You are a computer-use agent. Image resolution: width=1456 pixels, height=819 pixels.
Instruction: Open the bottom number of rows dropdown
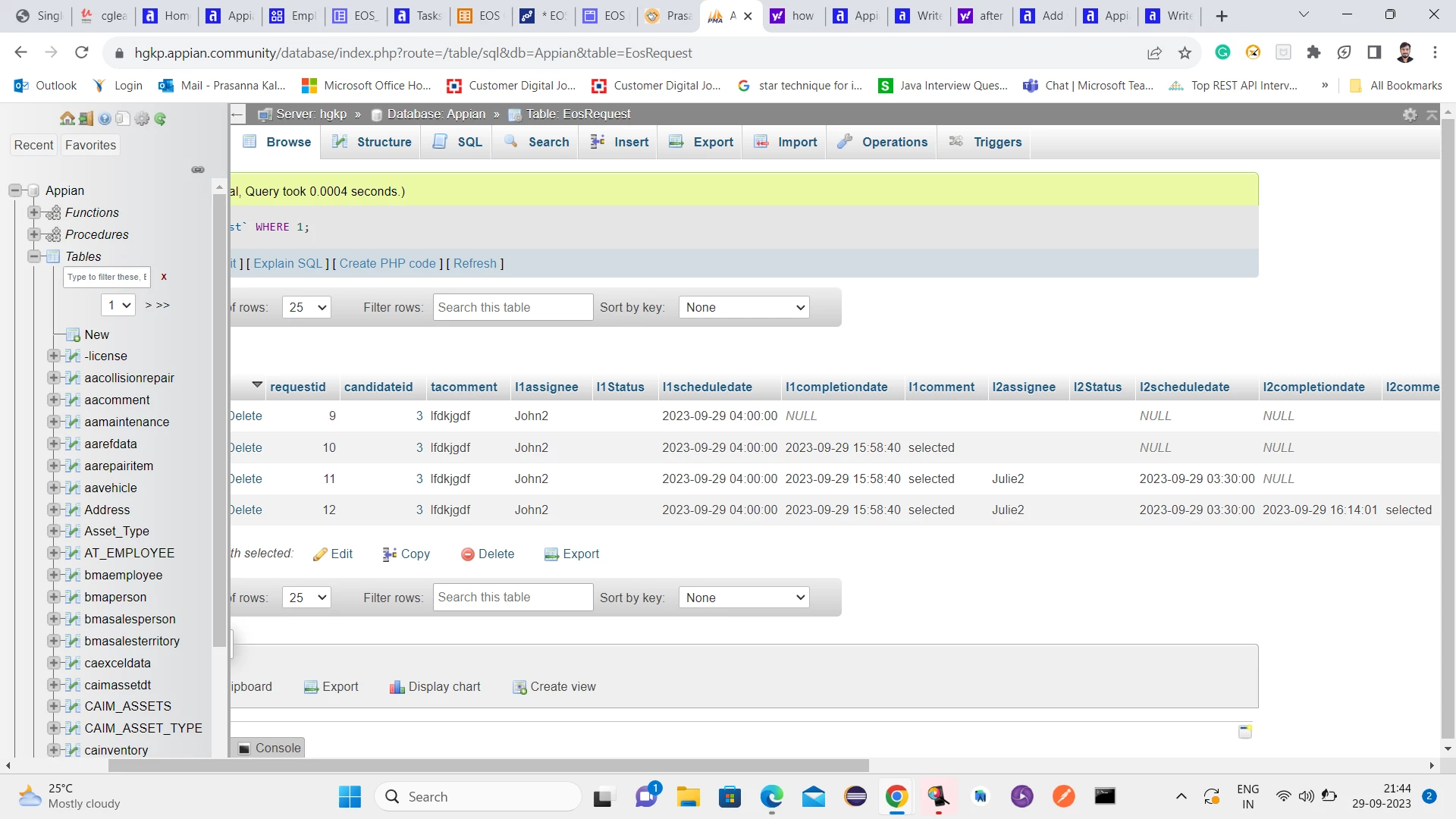[x=306, y=598]
